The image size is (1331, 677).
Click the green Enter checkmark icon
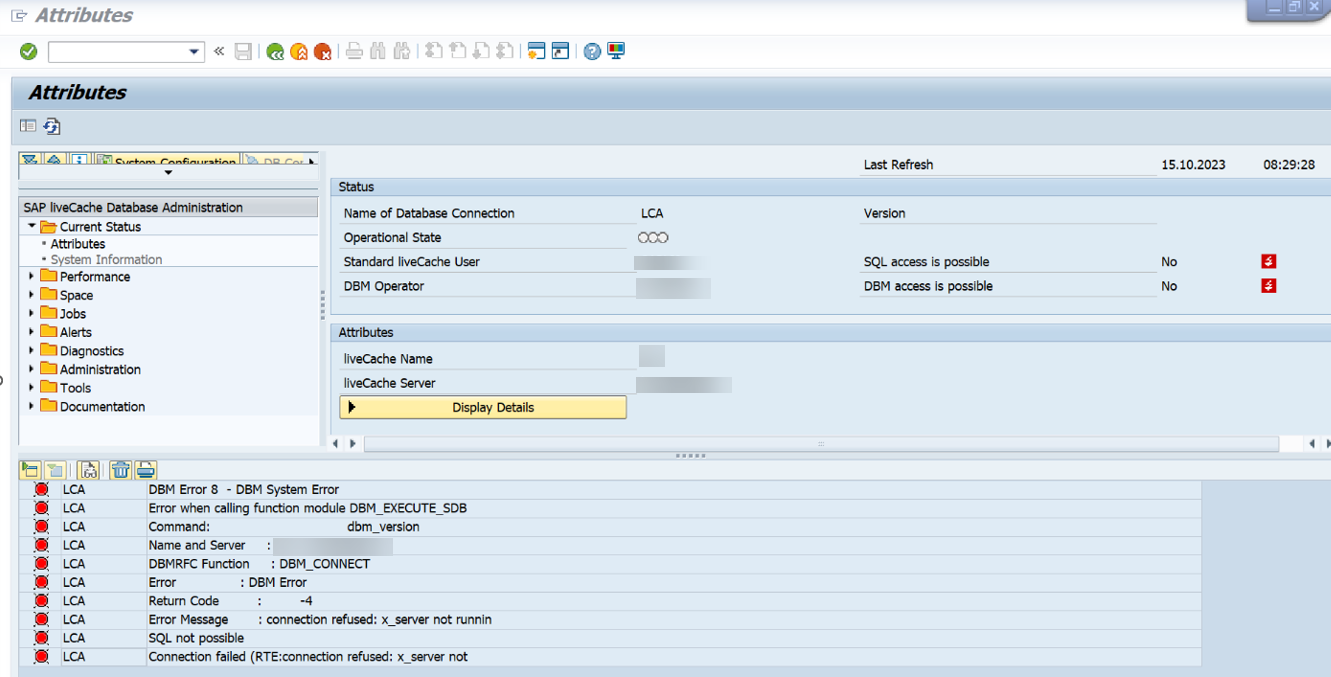point(28,51)
